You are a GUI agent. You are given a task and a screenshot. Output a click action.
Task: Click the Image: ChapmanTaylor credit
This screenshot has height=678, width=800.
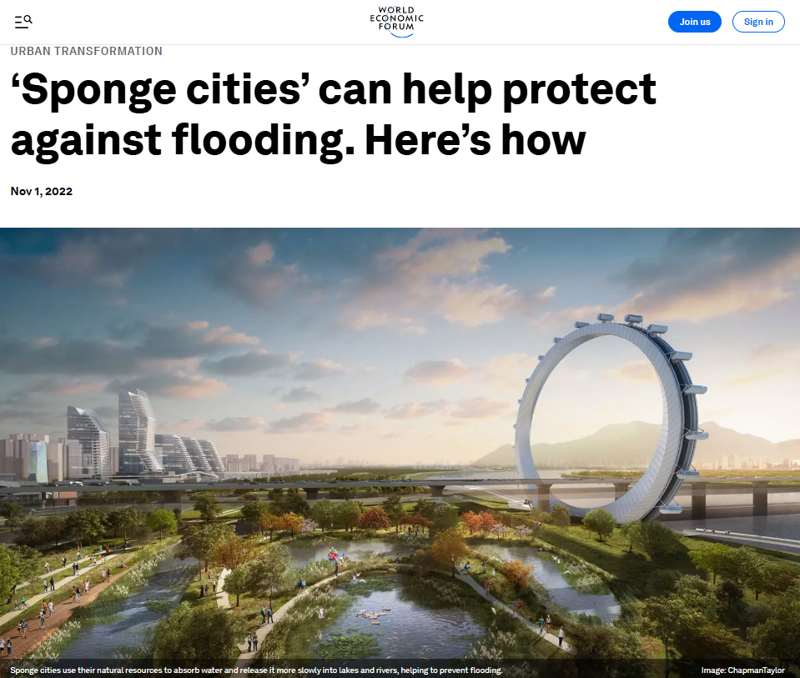pyautogui.click(x=742, y=670)
